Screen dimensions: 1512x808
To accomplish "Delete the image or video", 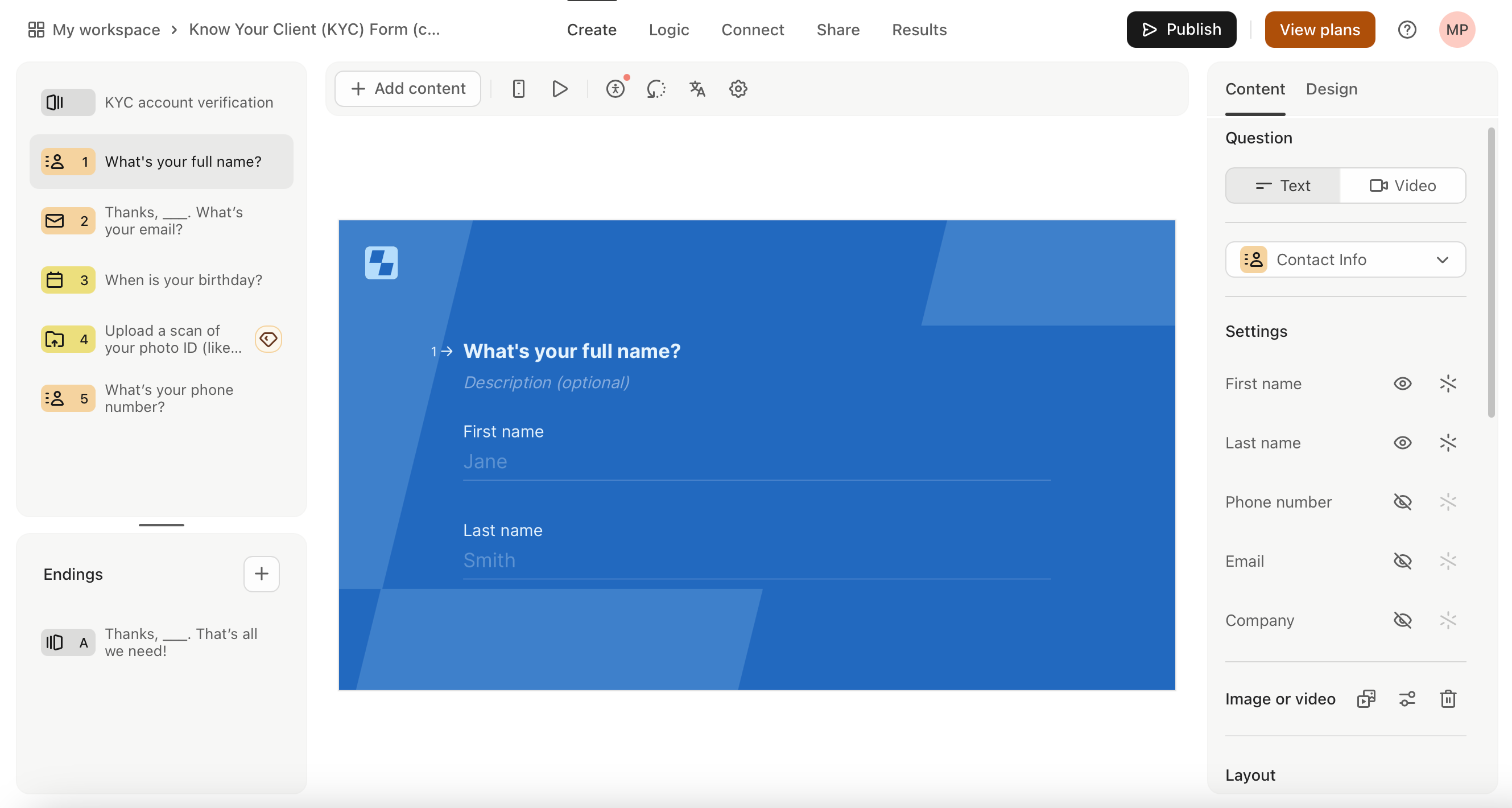I will click(x=1448, y=699).
